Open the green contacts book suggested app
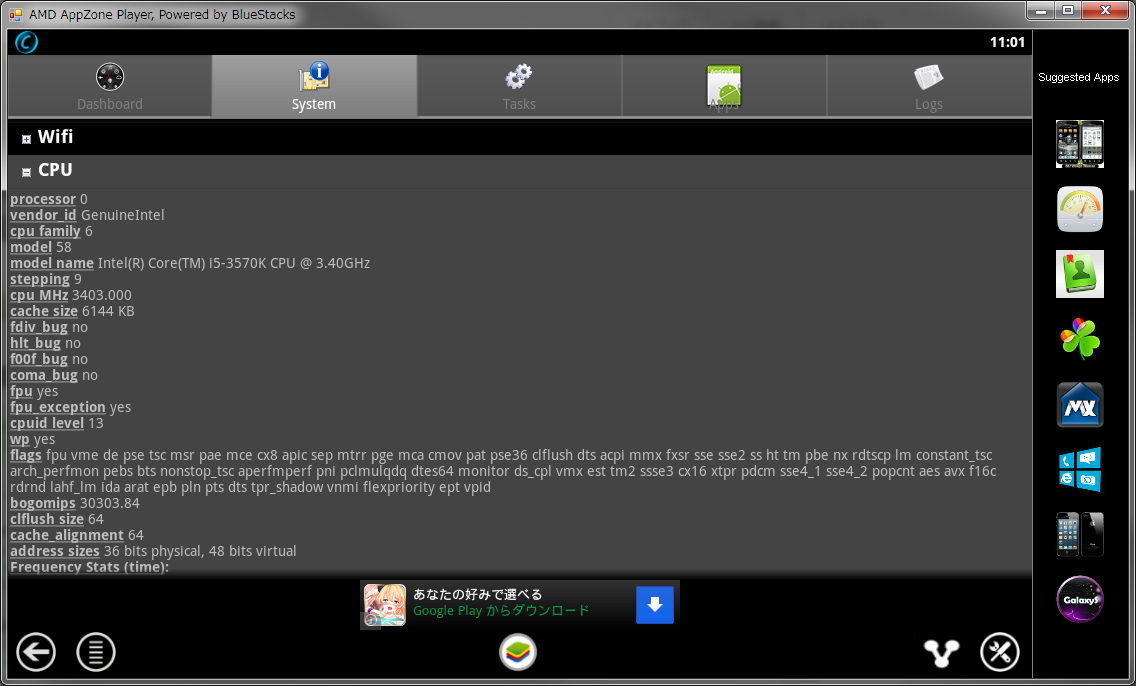 pos(1079,274)
